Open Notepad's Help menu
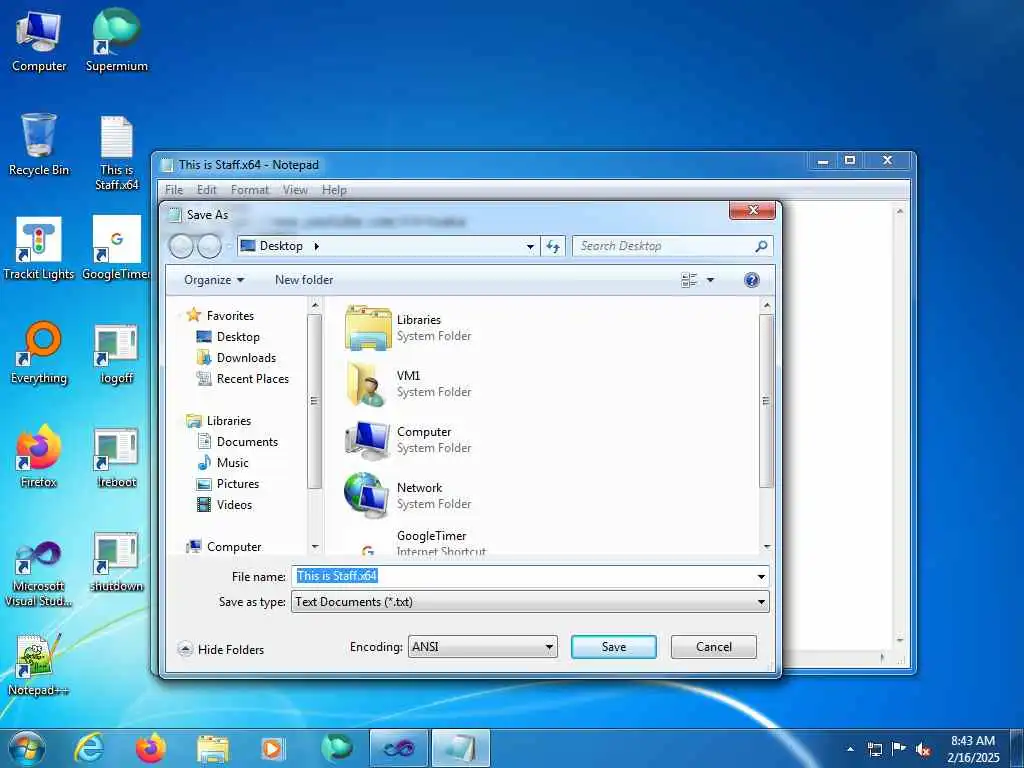1024x768 pixels. pos(334,190)
